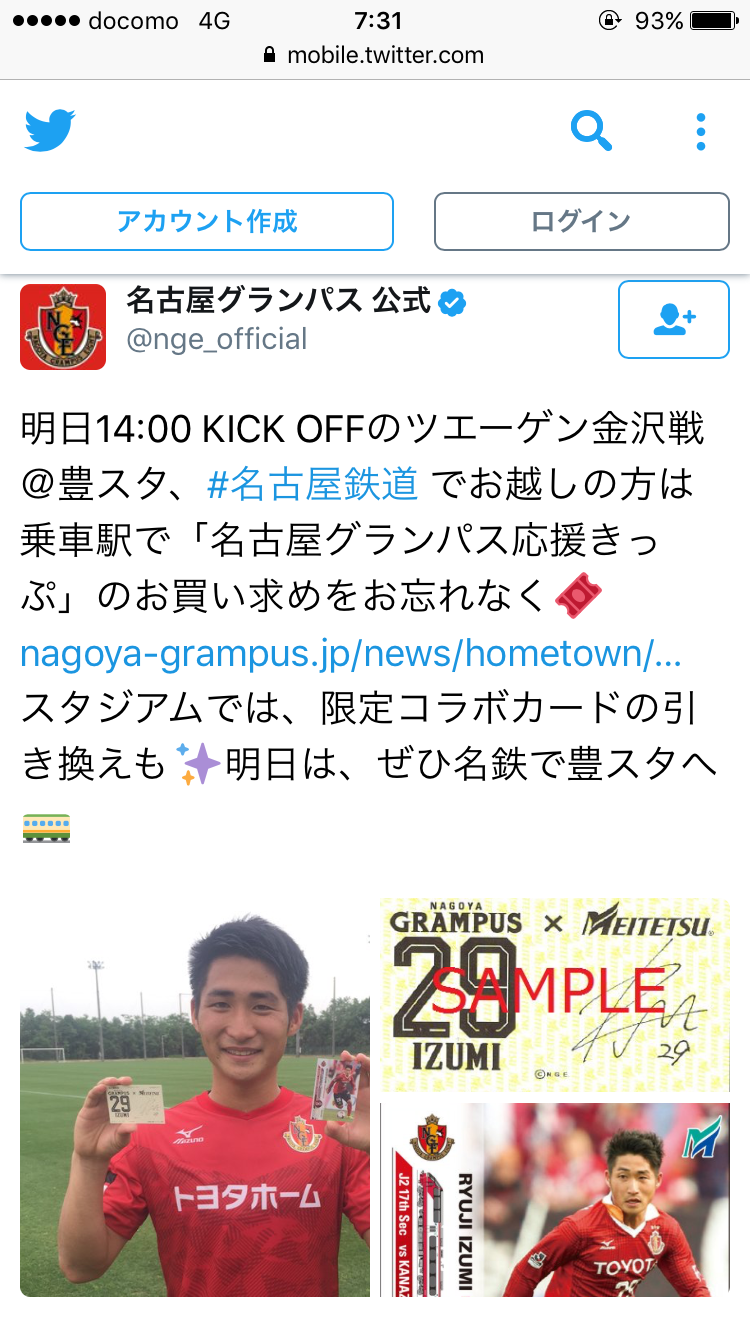
Task: Open the Nagoya Grampus profile avatar
Action: pyautogui.click(x=63, y=327)
